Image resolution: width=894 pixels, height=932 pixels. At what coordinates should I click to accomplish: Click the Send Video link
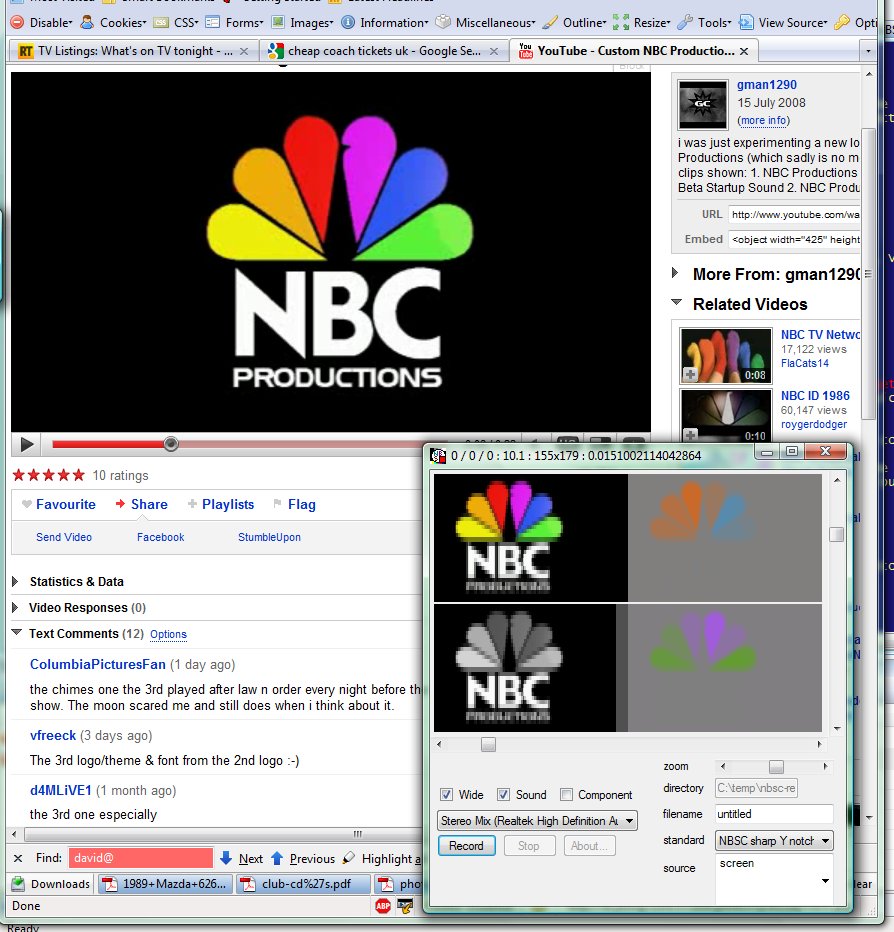64,537
